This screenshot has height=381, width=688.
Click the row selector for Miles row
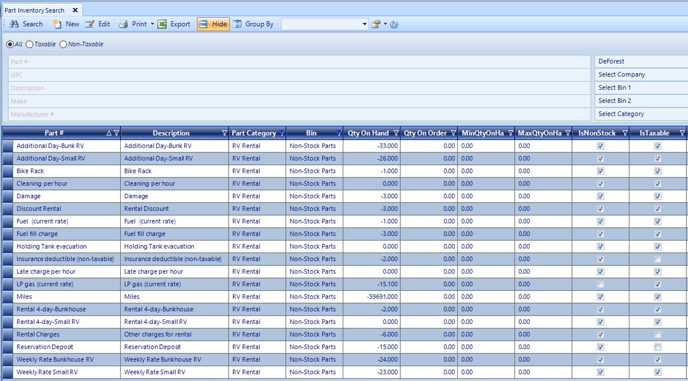click(7, 297)
